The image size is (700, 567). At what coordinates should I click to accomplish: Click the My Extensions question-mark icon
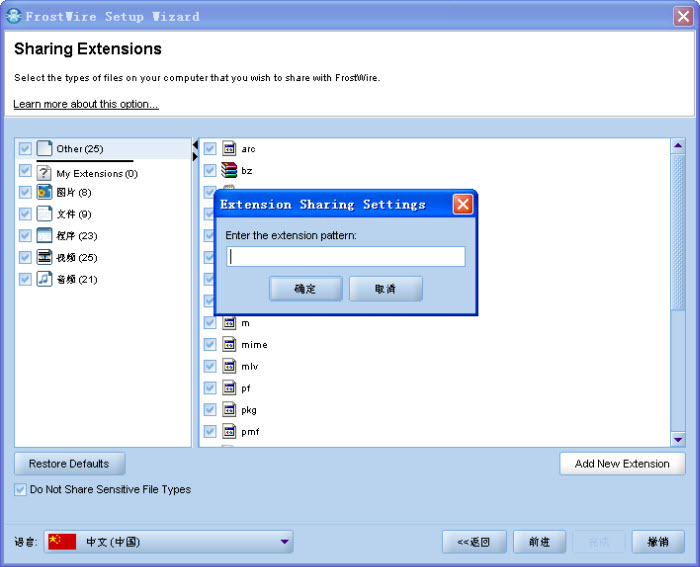pos(44,173)
